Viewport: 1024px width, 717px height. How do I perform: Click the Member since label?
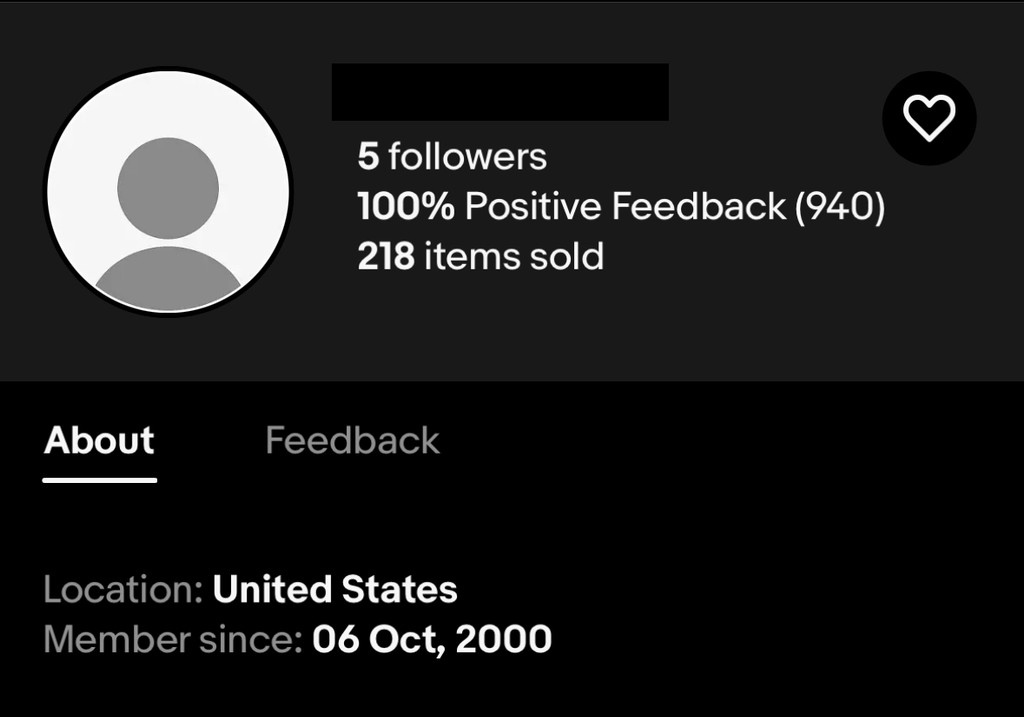[172, 639]
